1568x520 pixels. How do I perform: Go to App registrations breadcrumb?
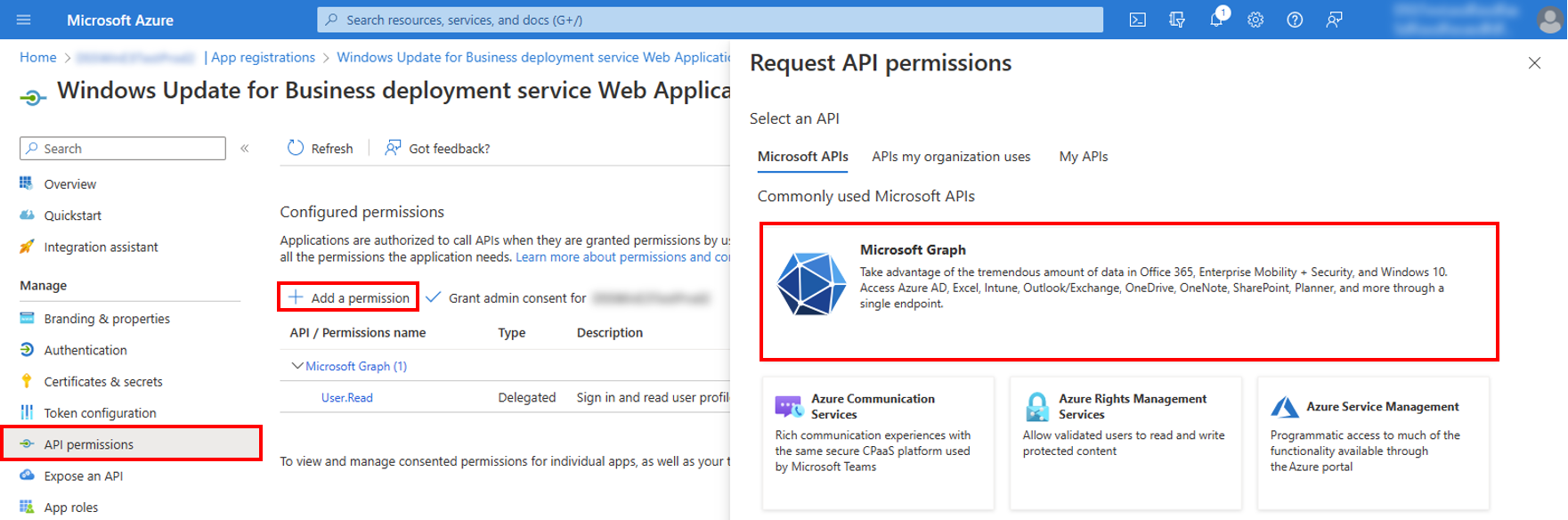264,57
